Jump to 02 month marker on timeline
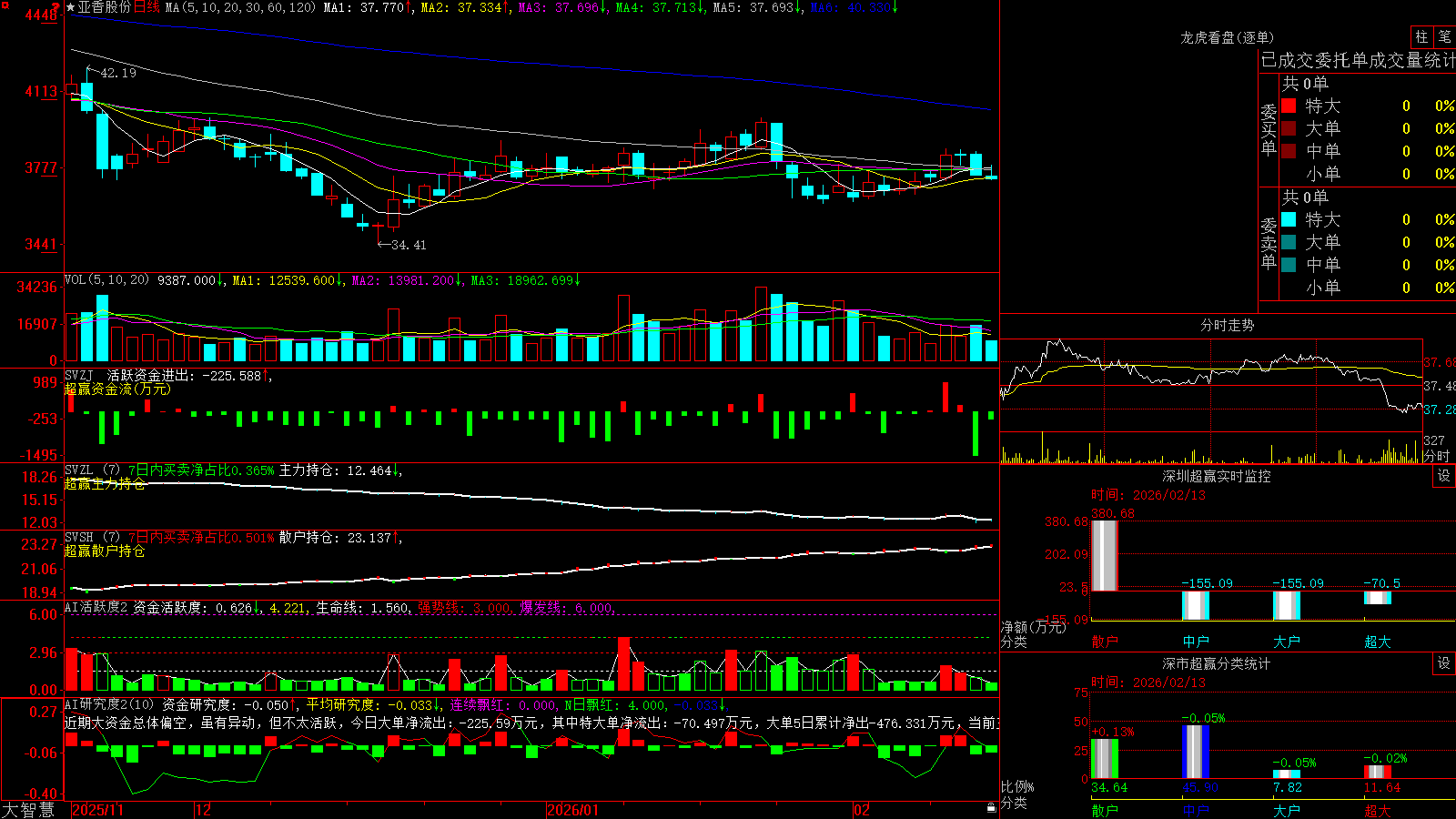Viewport: 1456px width, 819px height. click(862, 810)
